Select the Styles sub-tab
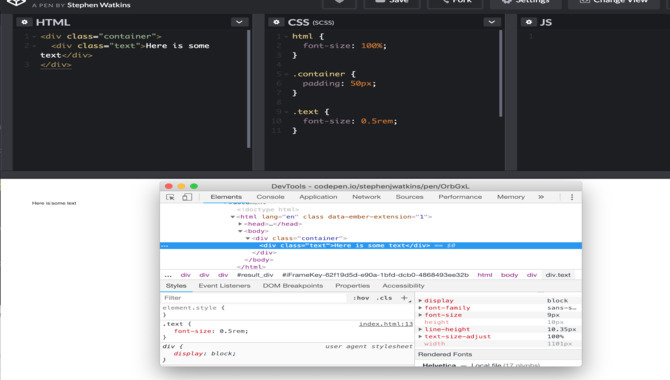670x380 pixels. coord(176,286)
